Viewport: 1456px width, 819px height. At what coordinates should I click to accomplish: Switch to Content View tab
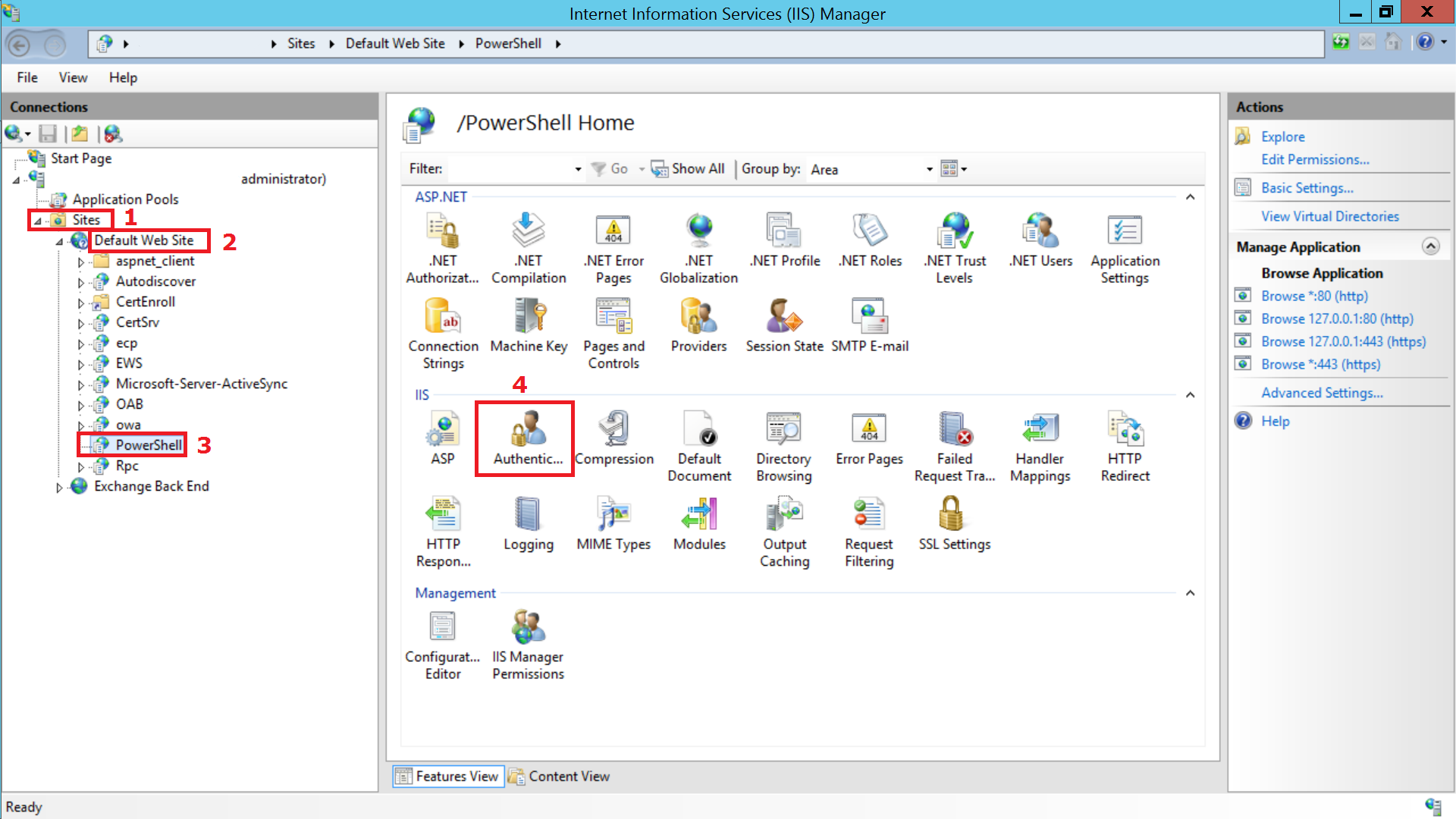560,776
